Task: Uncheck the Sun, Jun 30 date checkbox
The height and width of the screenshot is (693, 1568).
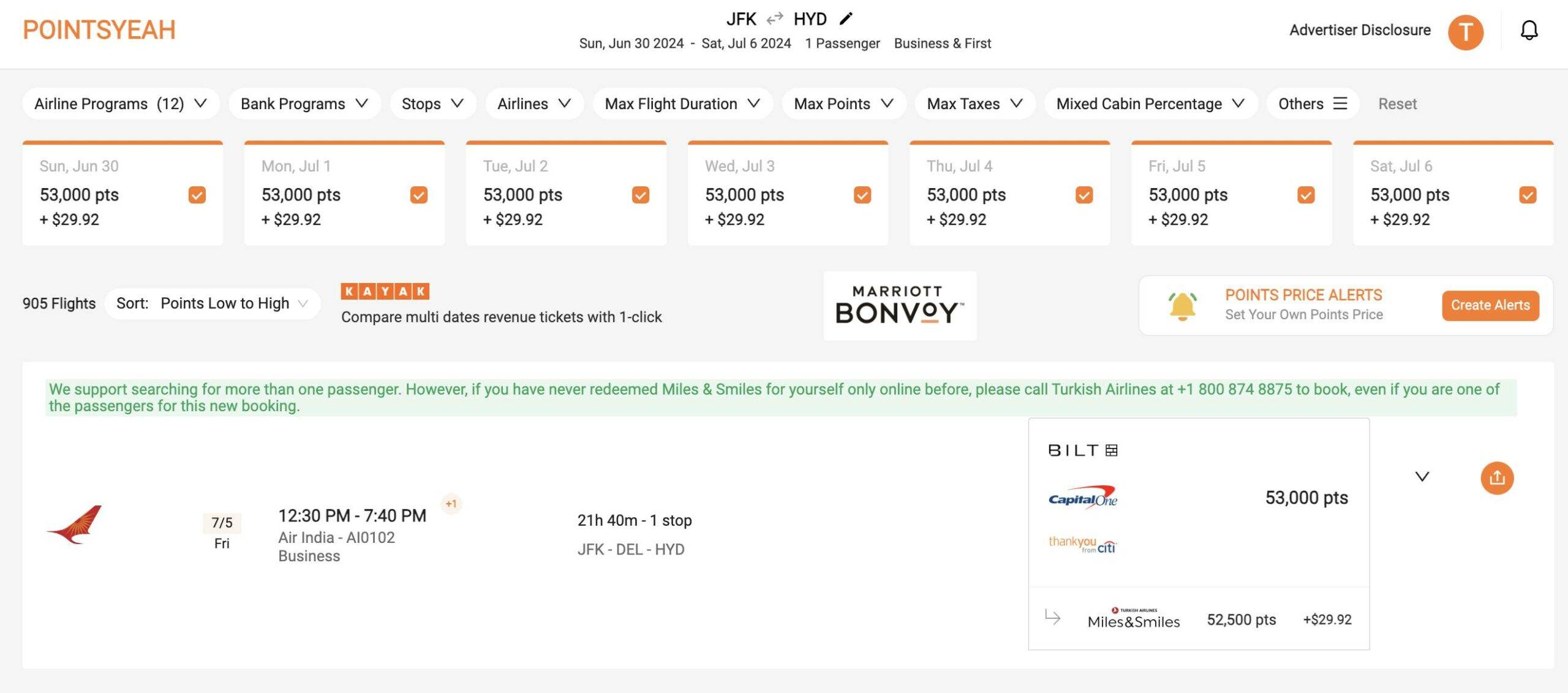Action: pos(197,195)
